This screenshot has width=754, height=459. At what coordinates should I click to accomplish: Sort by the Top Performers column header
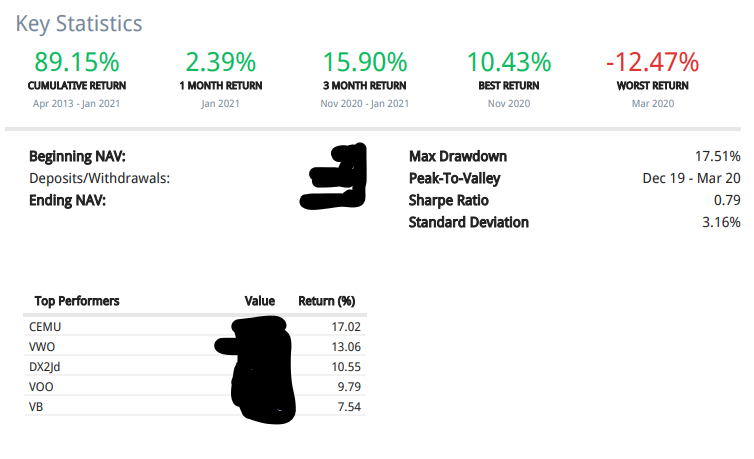(77, 300)
